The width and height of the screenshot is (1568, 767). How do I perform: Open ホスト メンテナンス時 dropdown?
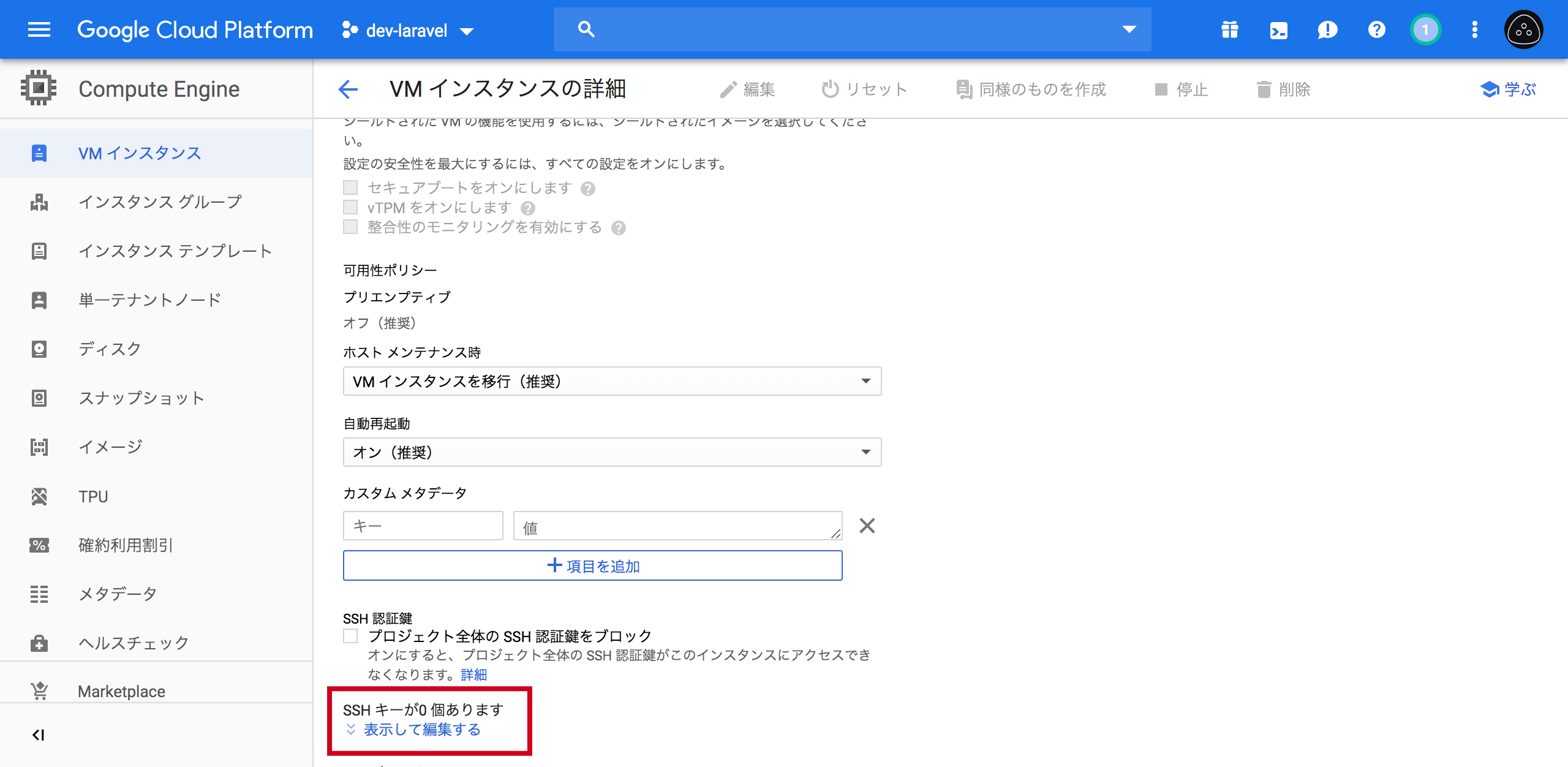click(612, 381)
